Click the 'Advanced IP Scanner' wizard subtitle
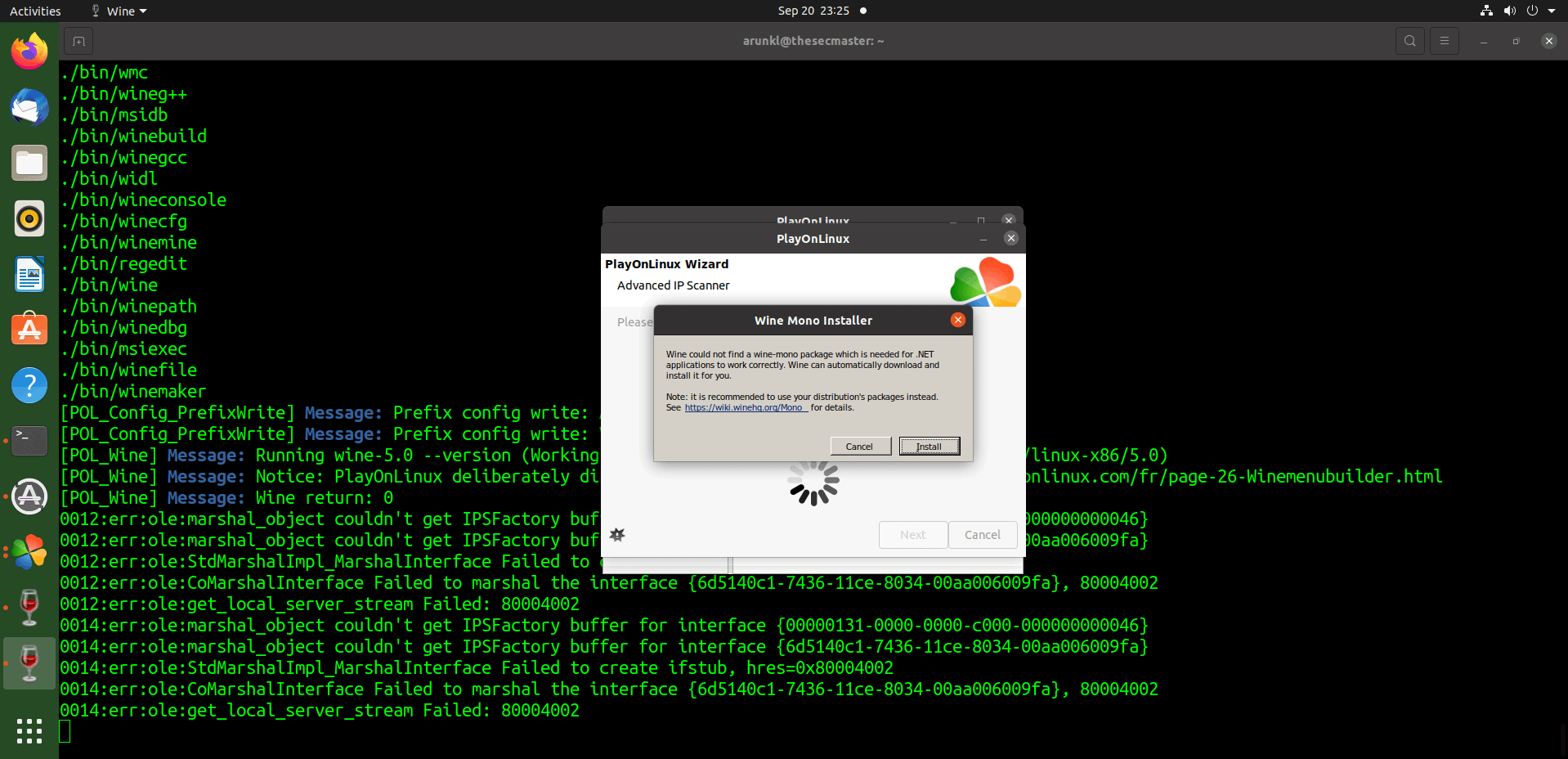The width and height of the screenshot is (1568, 759). pos(674,285)
